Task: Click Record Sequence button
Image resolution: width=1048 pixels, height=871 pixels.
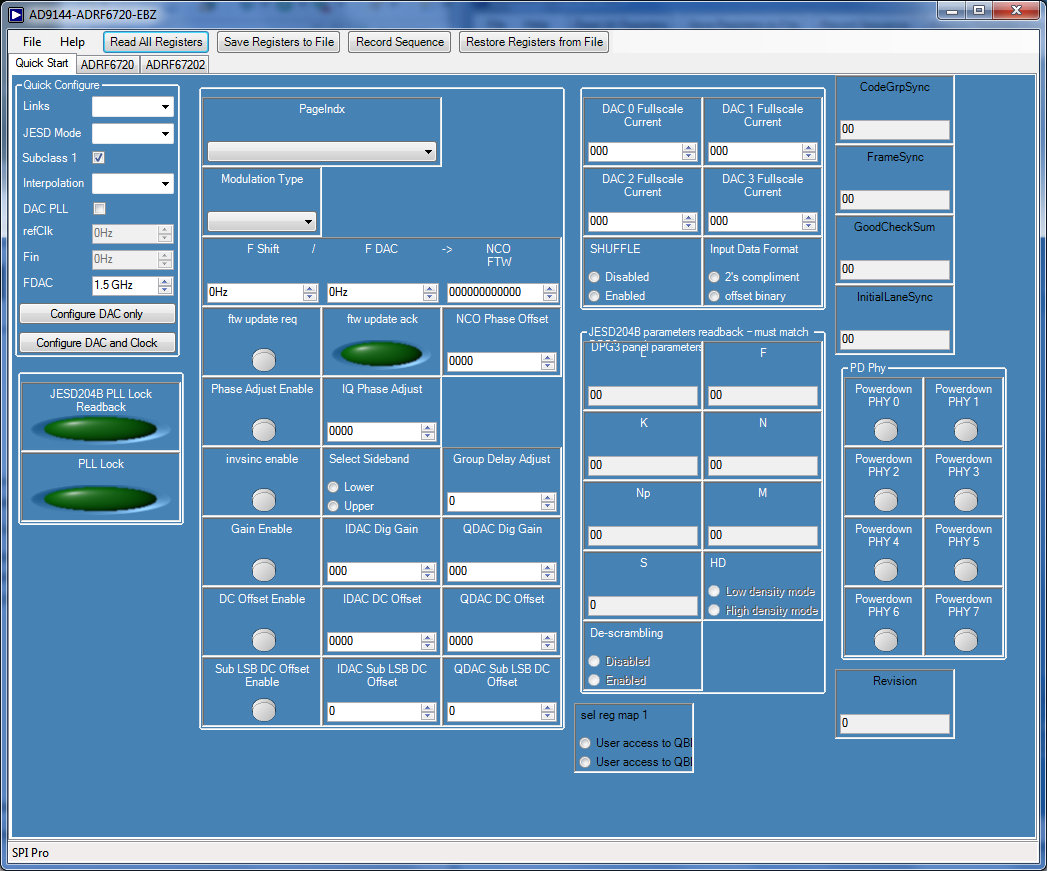Action: (400, 42)
